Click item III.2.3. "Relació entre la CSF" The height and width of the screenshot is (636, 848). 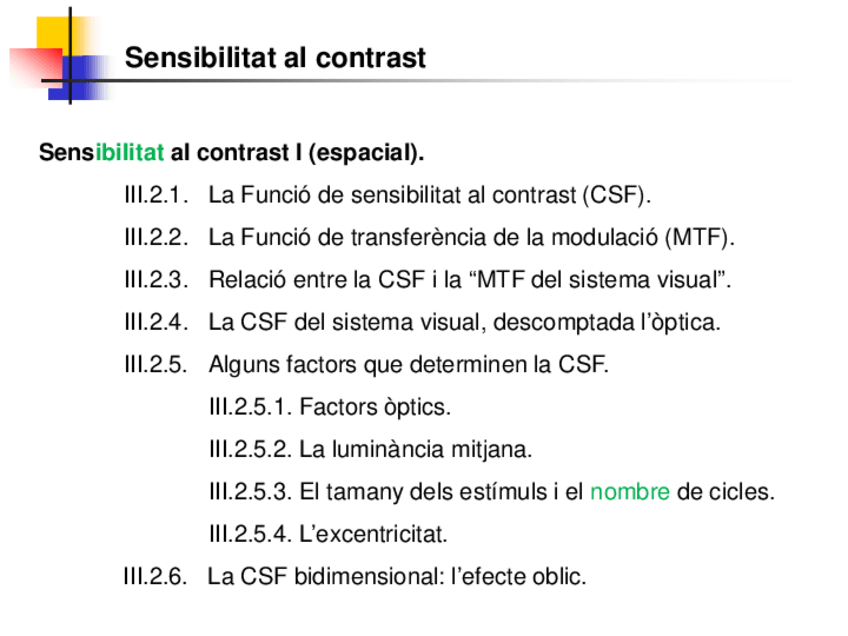(x=470, y=280)
